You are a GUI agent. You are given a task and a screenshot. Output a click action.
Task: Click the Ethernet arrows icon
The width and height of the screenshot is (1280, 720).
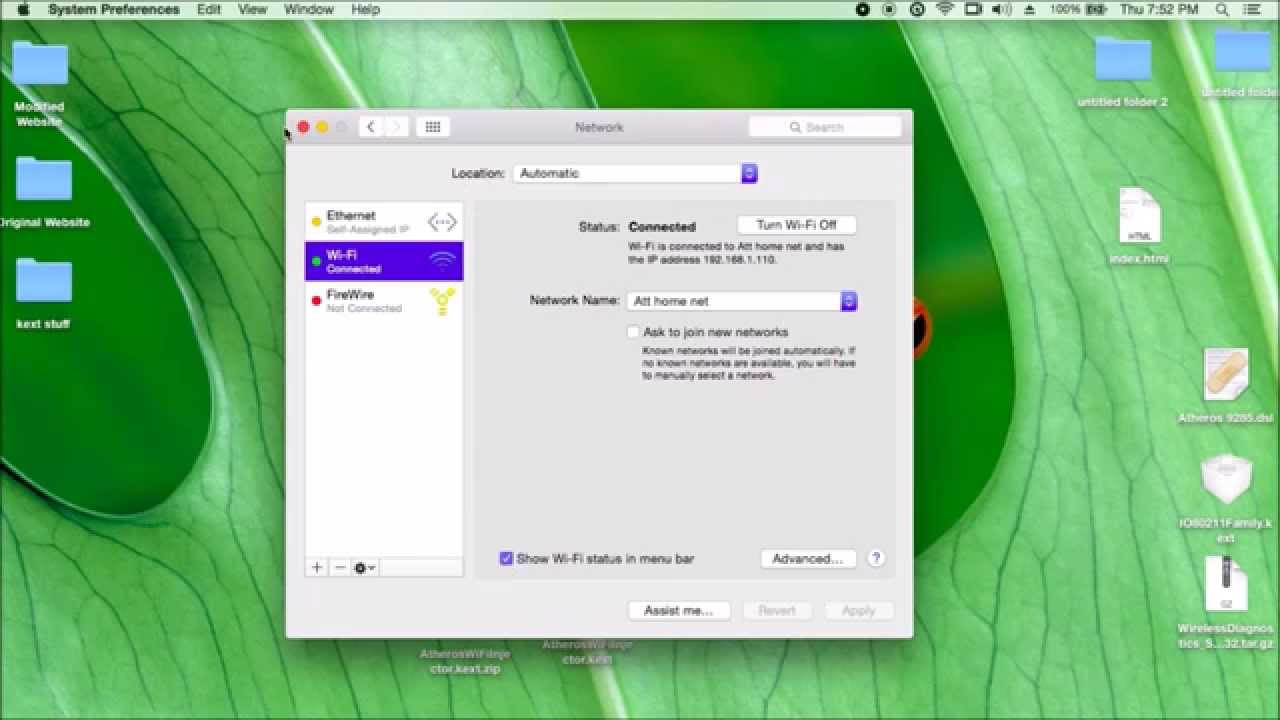coord(442,222)
